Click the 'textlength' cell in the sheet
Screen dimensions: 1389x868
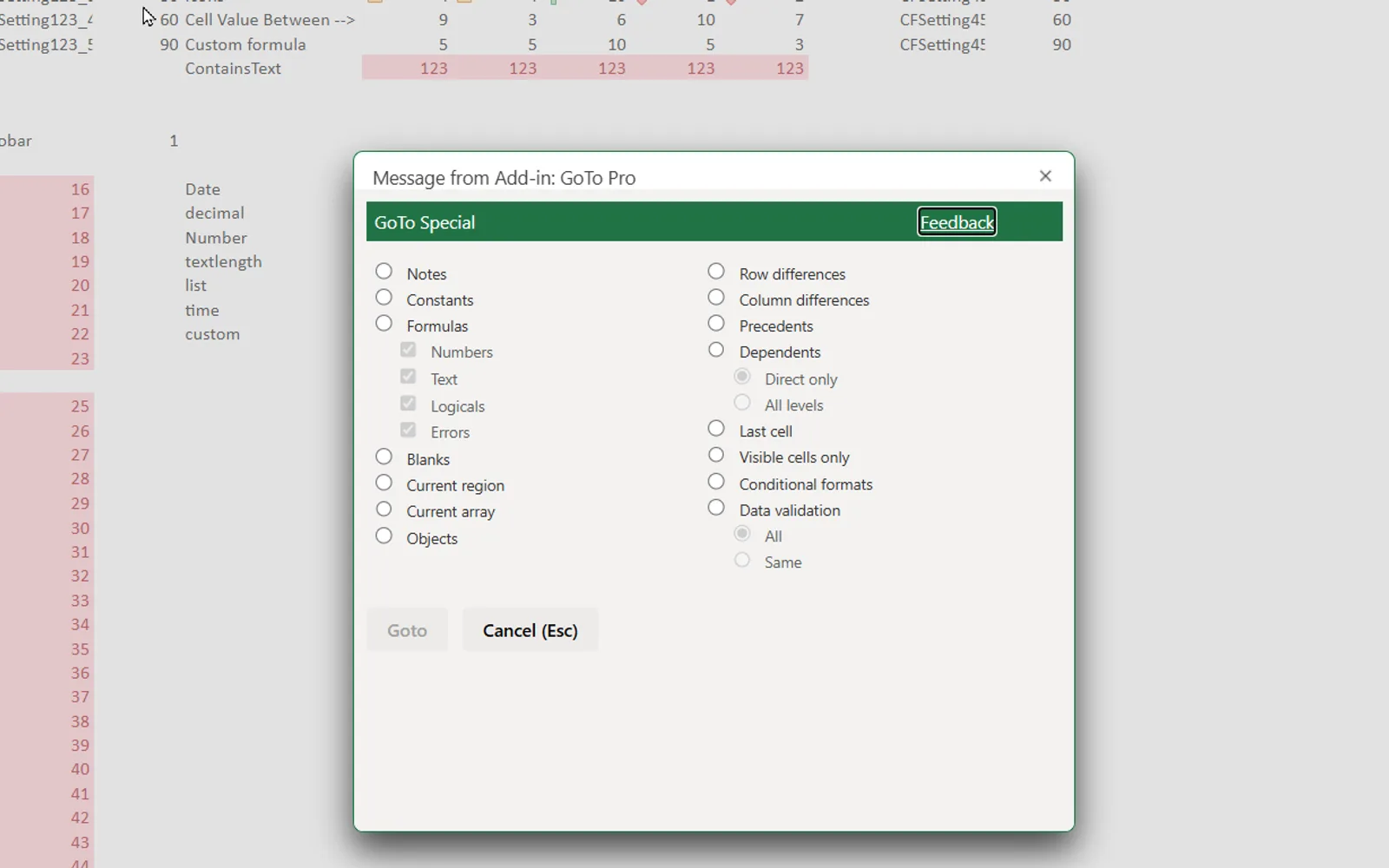[x=223, y=261]
